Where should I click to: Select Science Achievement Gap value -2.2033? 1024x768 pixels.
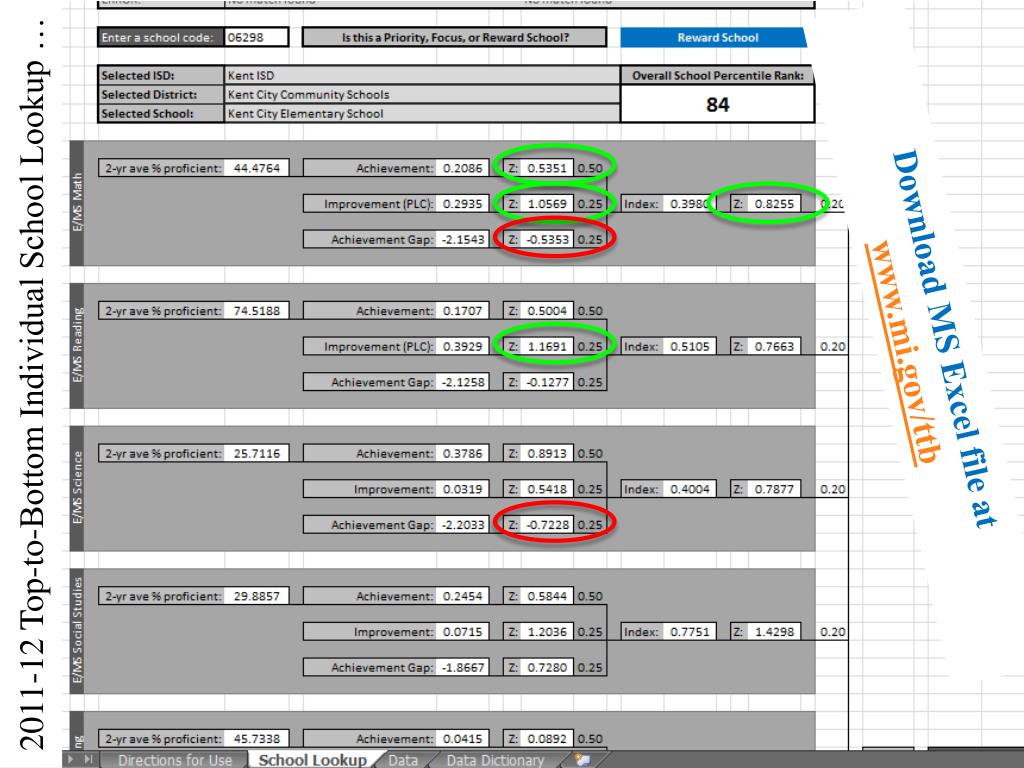(x=462, y=525)
